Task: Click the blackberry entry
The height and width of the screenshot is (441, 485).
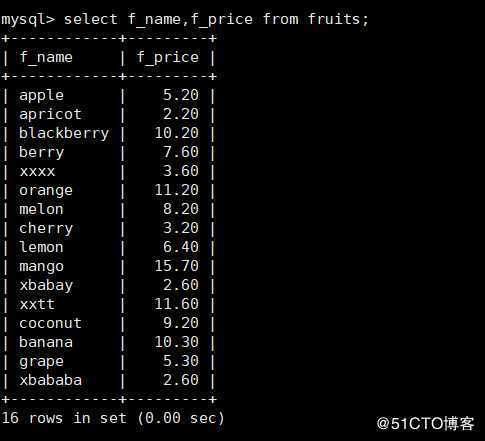Action: pos(64,134)
